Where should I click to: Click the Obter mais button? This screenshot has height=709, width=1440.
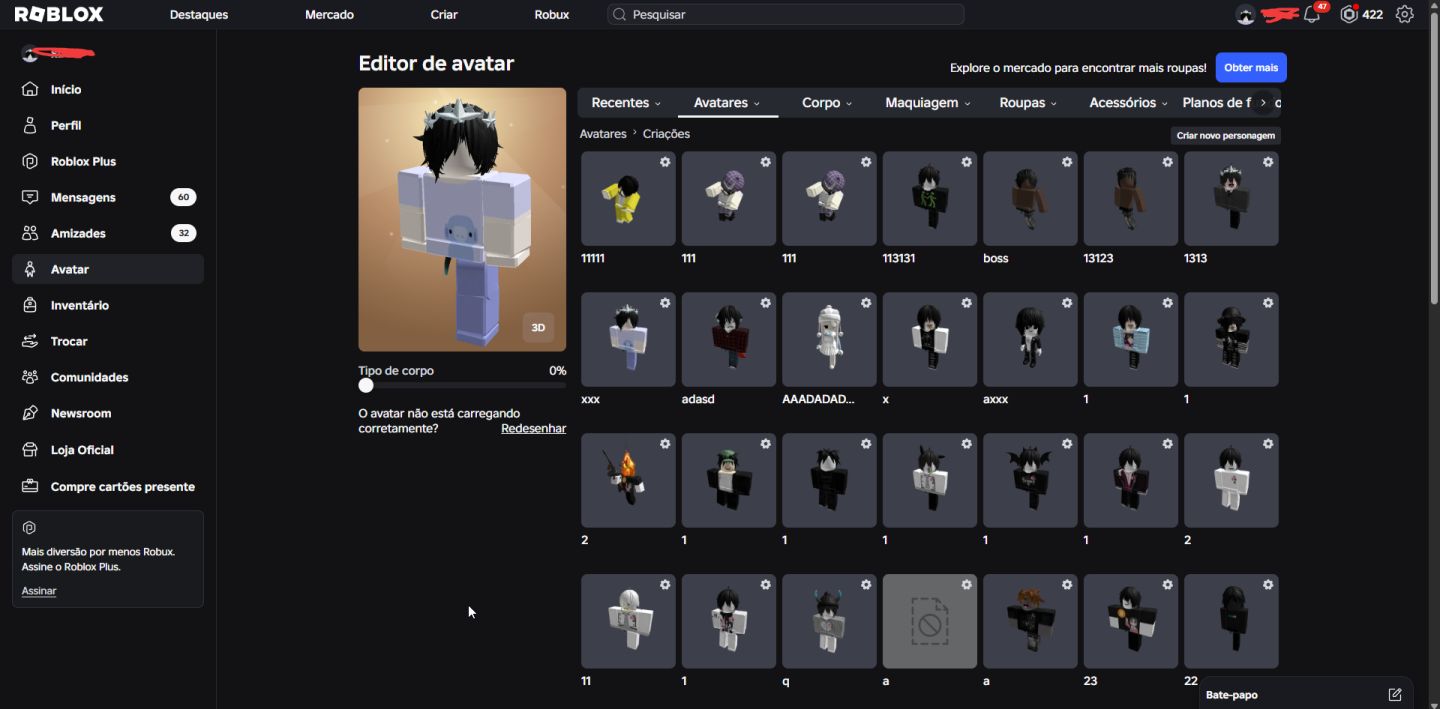click(x=1251, y=68)
